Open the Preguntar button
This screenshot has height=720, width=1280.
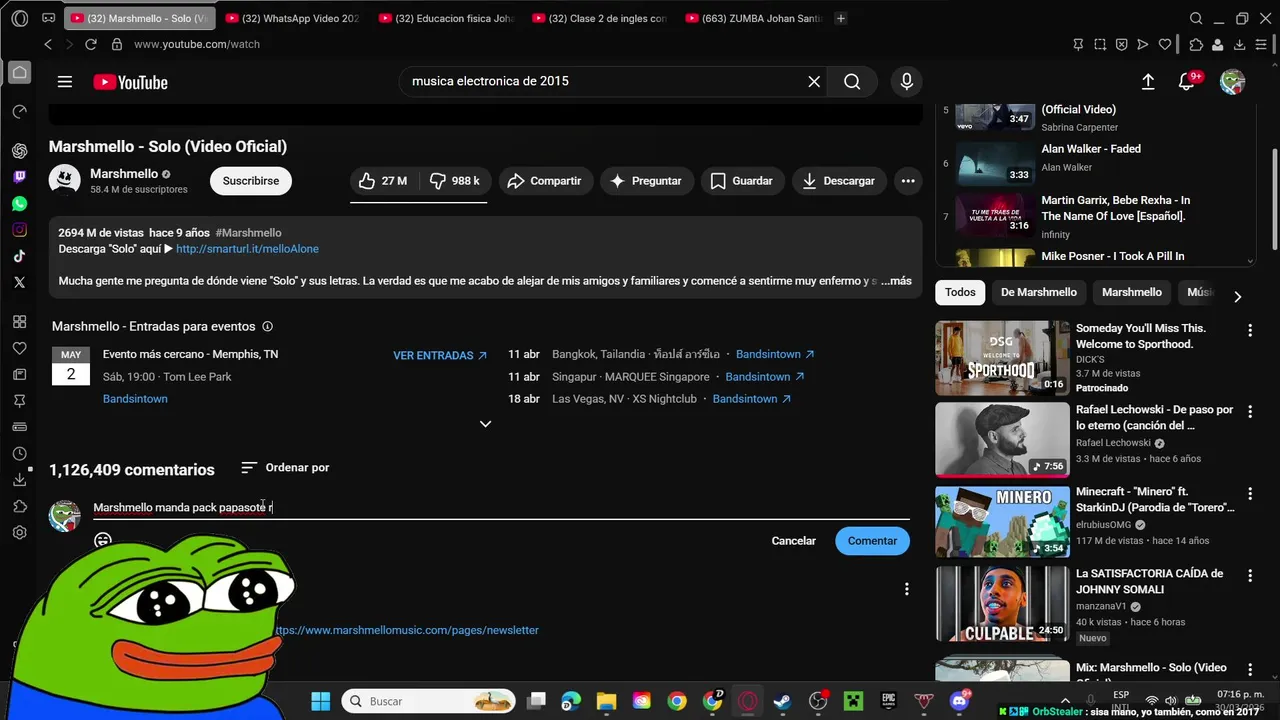pyautogui.click(x=647, y=181)
